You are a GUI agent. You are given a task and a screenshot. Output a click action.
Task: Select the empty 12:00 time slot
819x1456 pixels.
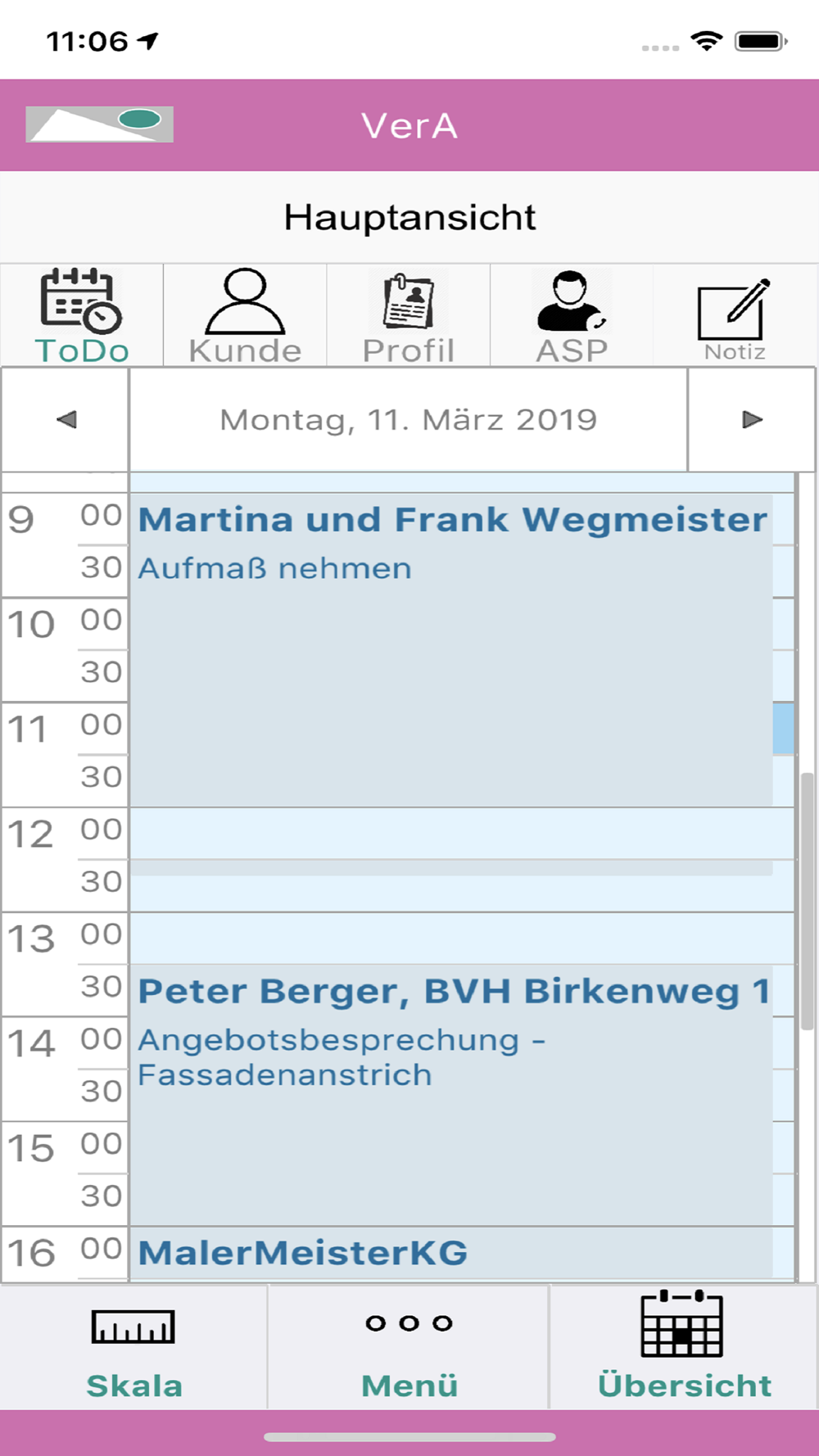[x=462, y=834]
